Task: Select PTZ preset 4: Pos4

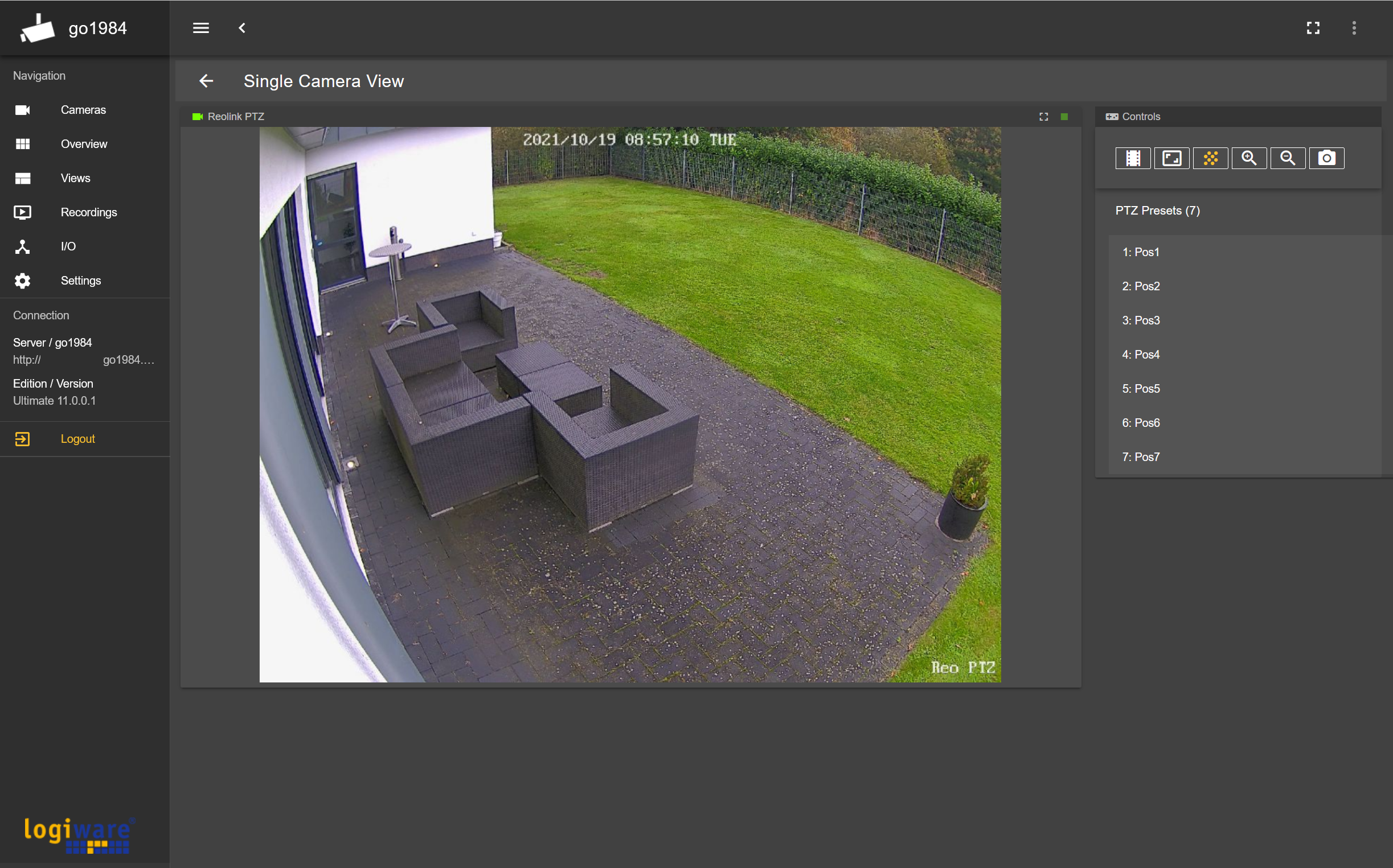Action: [x=1244, y=354]
